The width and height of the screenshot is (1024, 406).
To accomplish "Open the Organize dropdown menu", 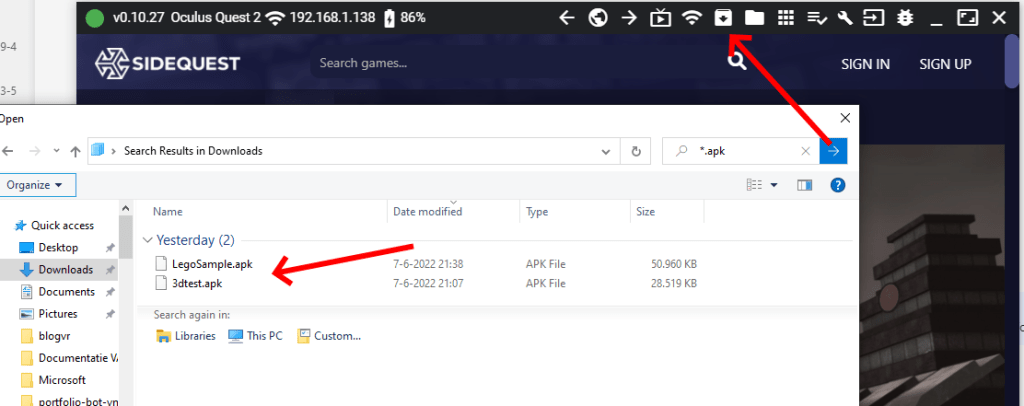I will tap(36, 185).
